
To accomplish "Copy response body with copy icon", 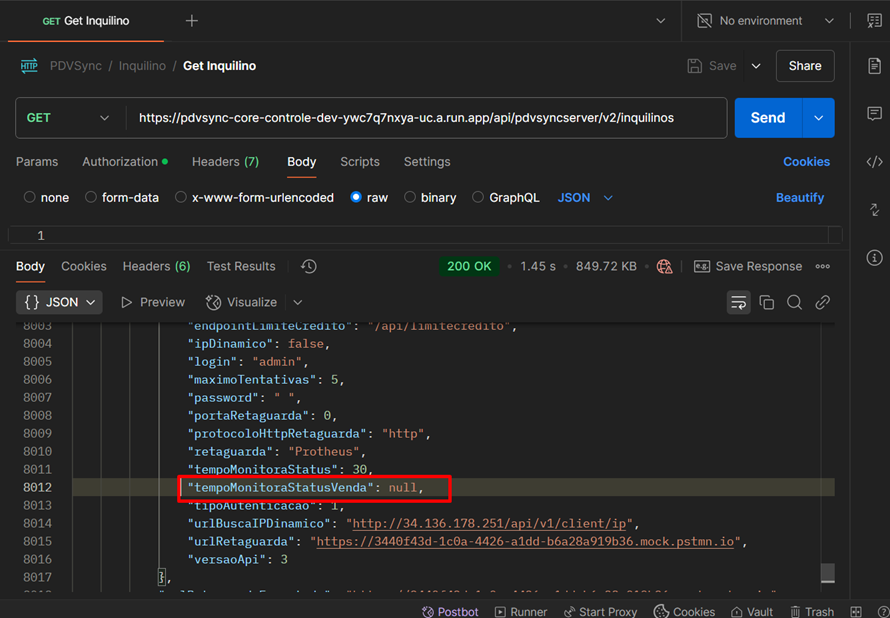I will click(767, 302).
